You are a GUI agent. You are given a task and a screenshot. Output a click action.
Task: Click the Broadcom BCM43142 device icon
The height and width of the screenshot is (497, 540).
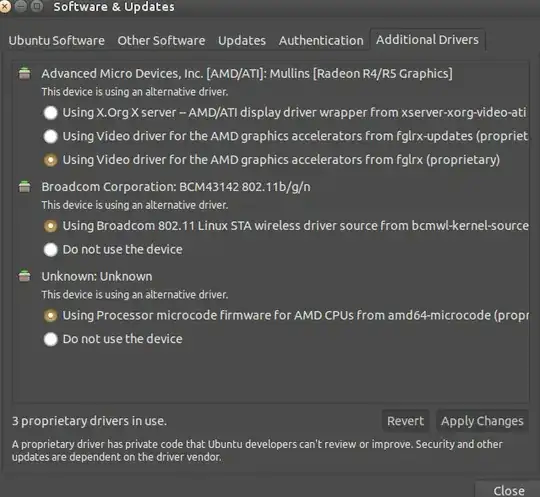coord(24,186)
